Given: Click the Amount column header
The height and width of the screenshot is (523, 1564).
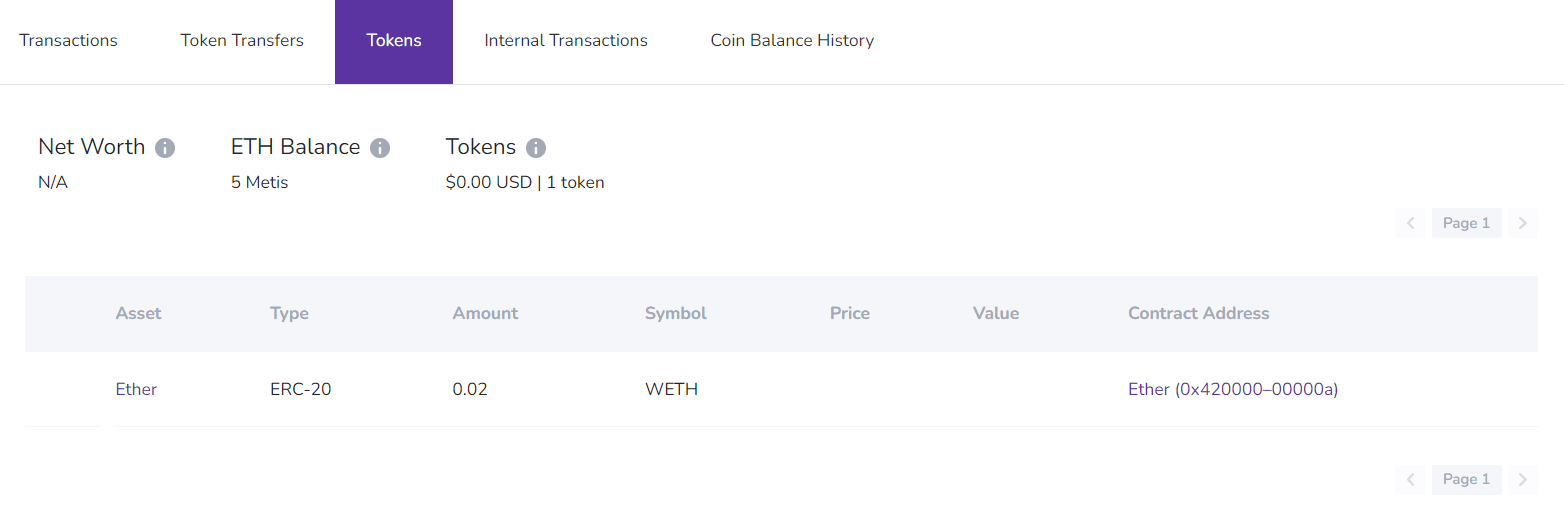Looking at the screenshot, I should click(485, 313).
